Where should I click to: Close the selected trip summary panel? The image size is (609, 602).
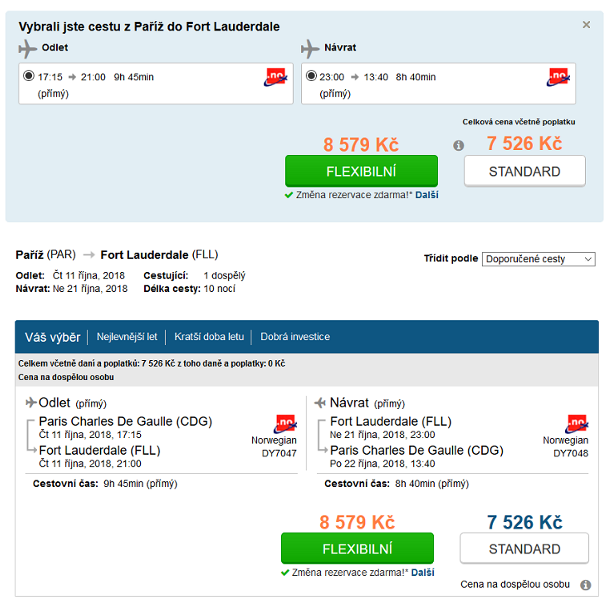(x=586, y=25)
